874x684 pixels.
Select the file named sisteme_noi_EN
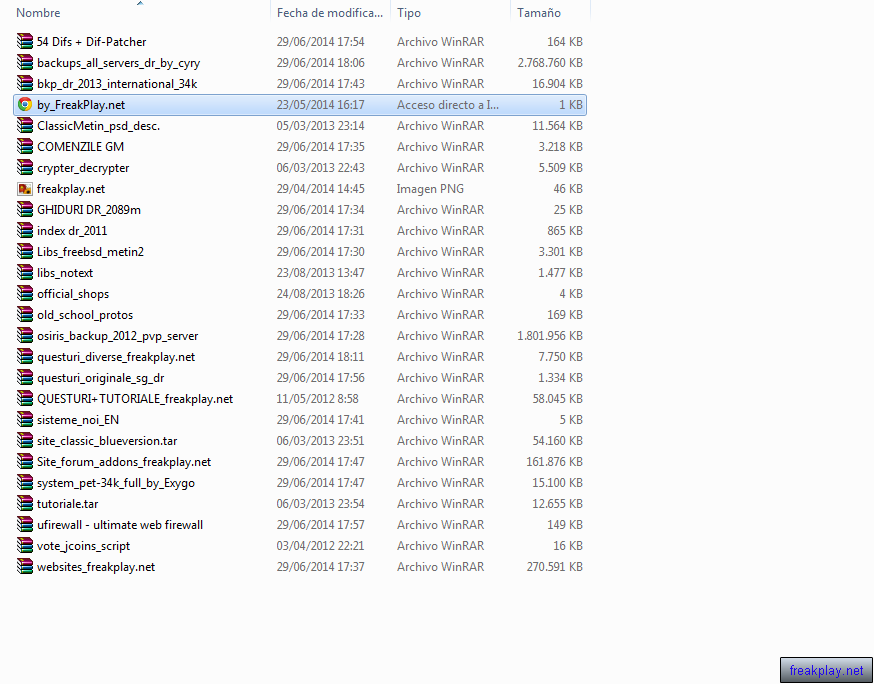click(x=77, y=420)
